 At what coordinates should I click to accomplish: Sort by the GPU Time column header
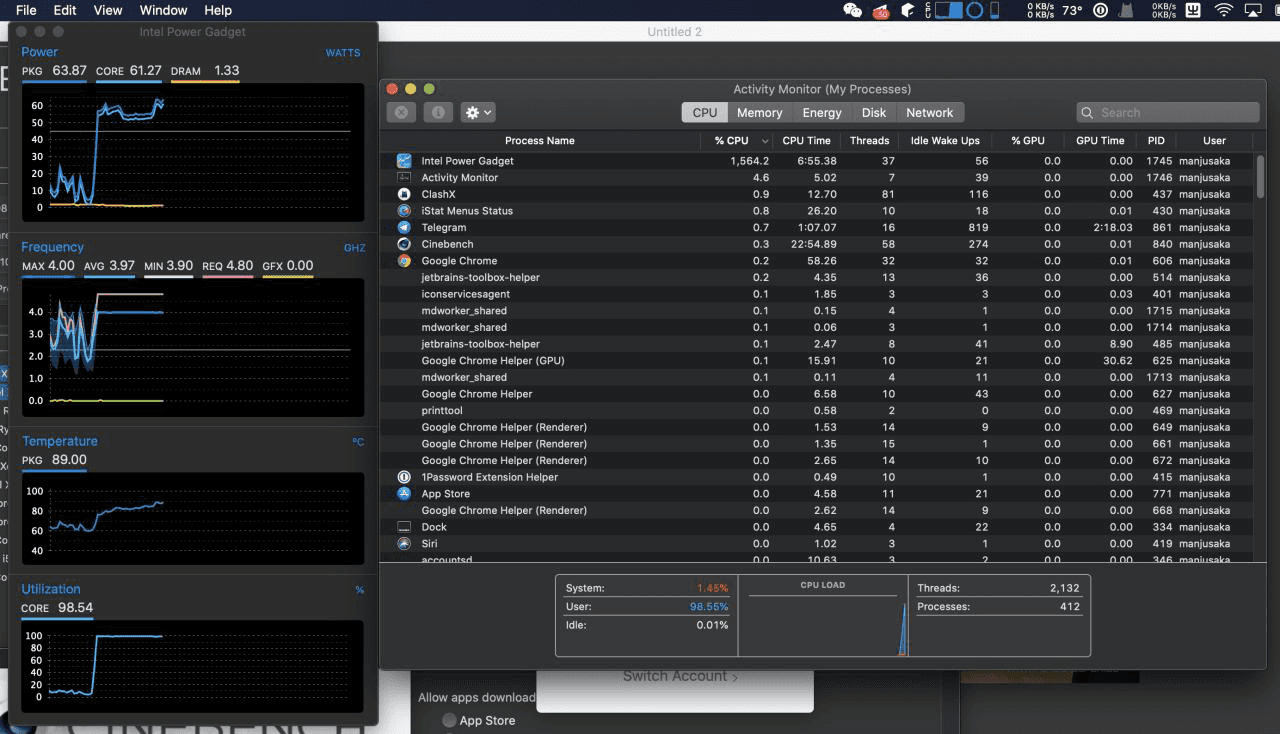pyautogui.click(x=1100, y=141)
